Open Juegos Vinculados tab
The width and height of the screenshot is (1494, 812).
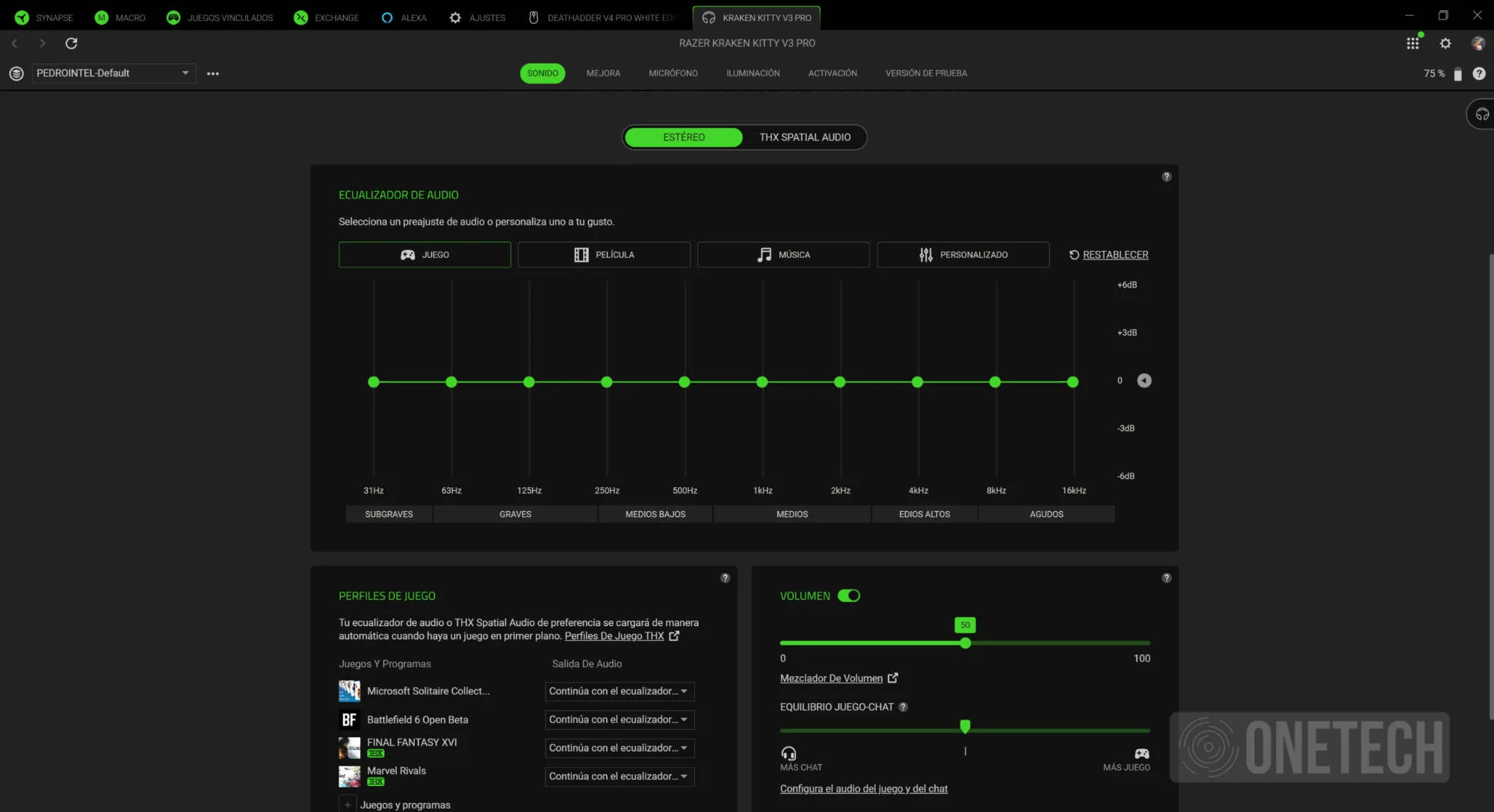[220, 17]
